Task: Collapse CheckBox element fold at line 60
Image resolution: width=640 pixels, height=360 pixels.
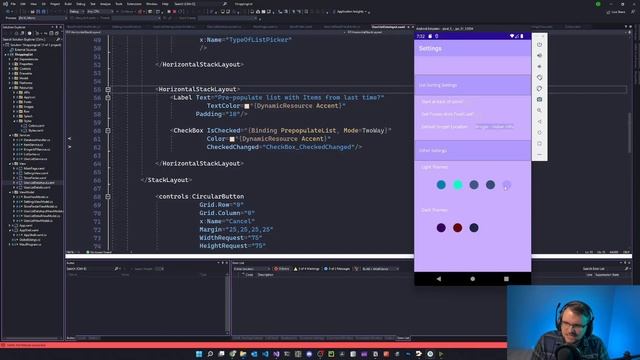Action: (108, 131)
